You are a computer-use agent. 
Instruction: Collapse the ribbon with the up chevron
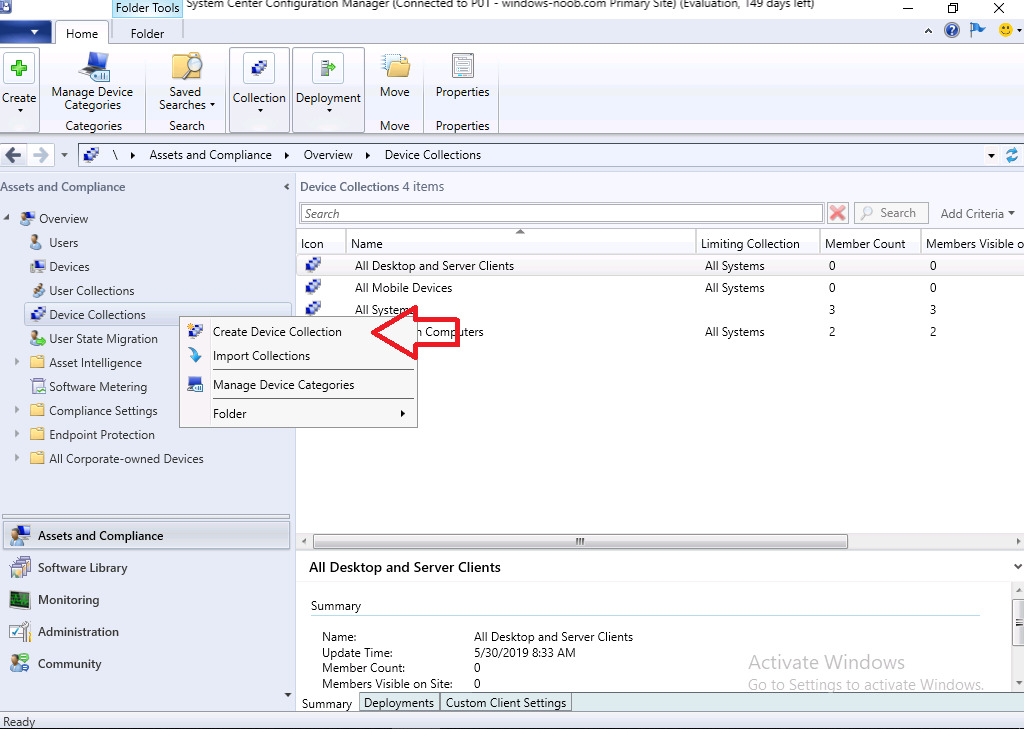coord(928,31)
